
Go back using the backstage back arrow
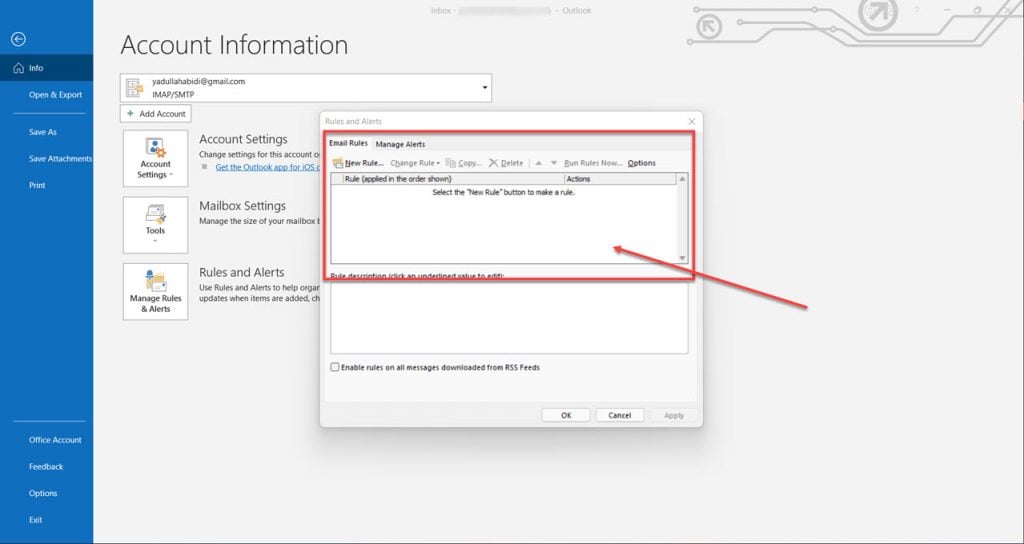coord(18,40)
